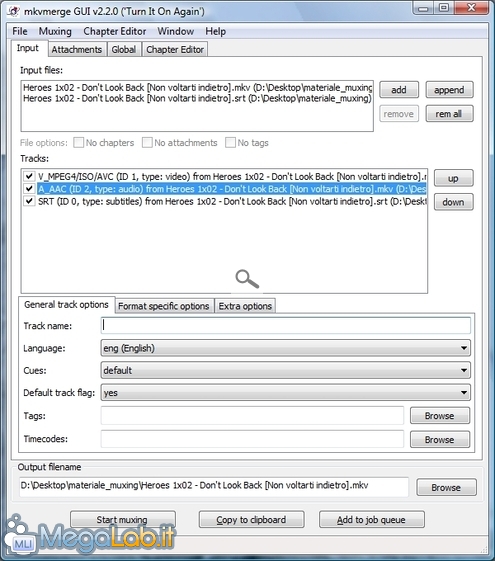Switch to the Global tab

(x=124, y=49)
